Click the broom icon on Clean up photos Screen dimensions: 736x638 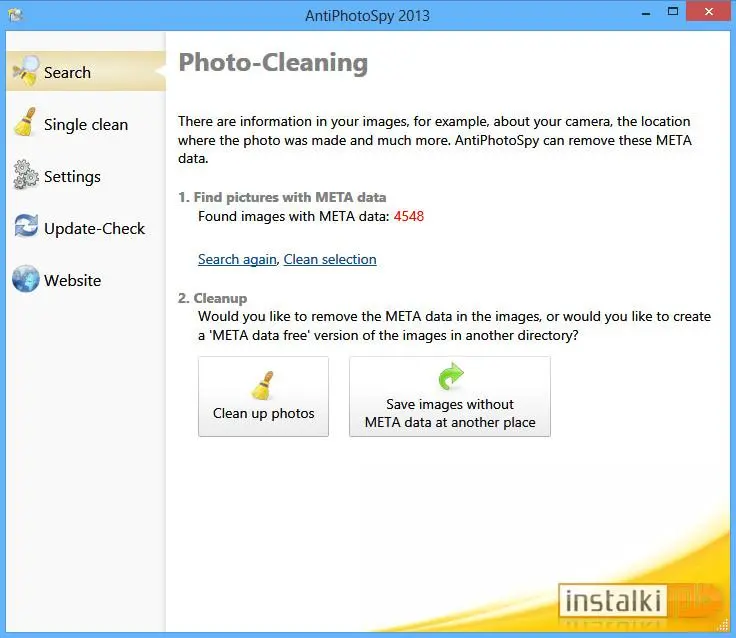263,385
